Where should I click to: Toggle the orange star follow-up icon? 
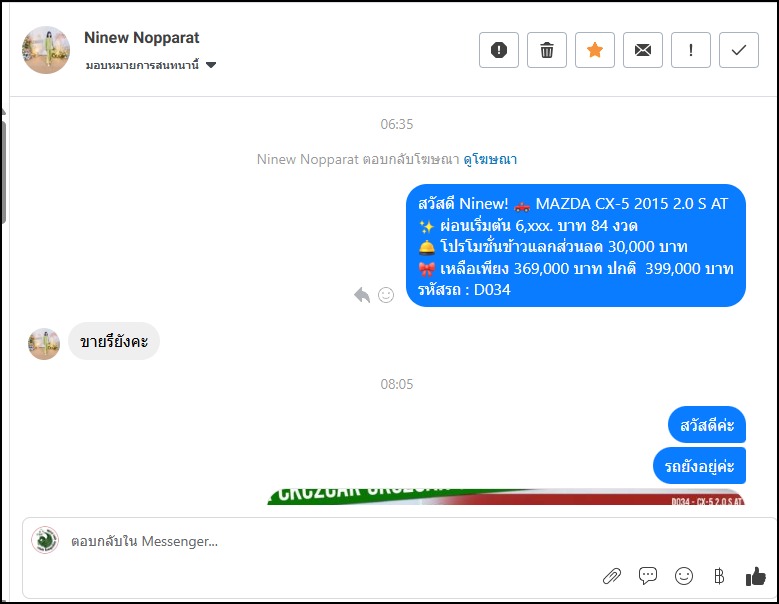click(595, 50)
